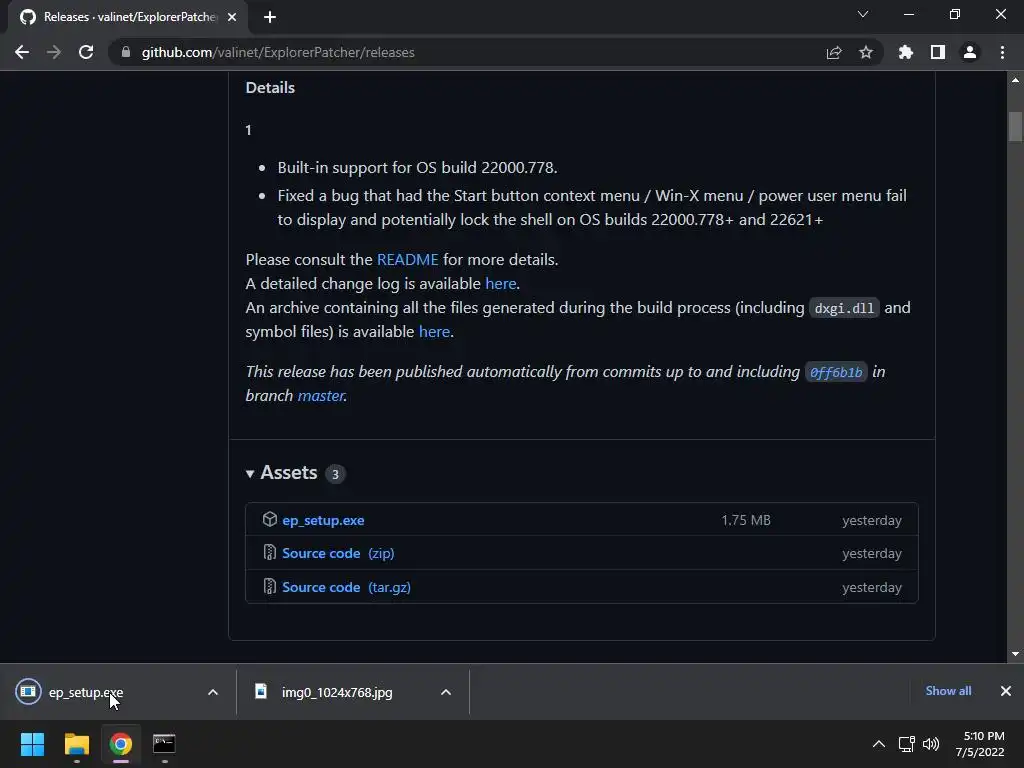The height and width of the screenshot is (768, 1024).
Task: Download Source code (tar.gz)
Action: (346, 587)
